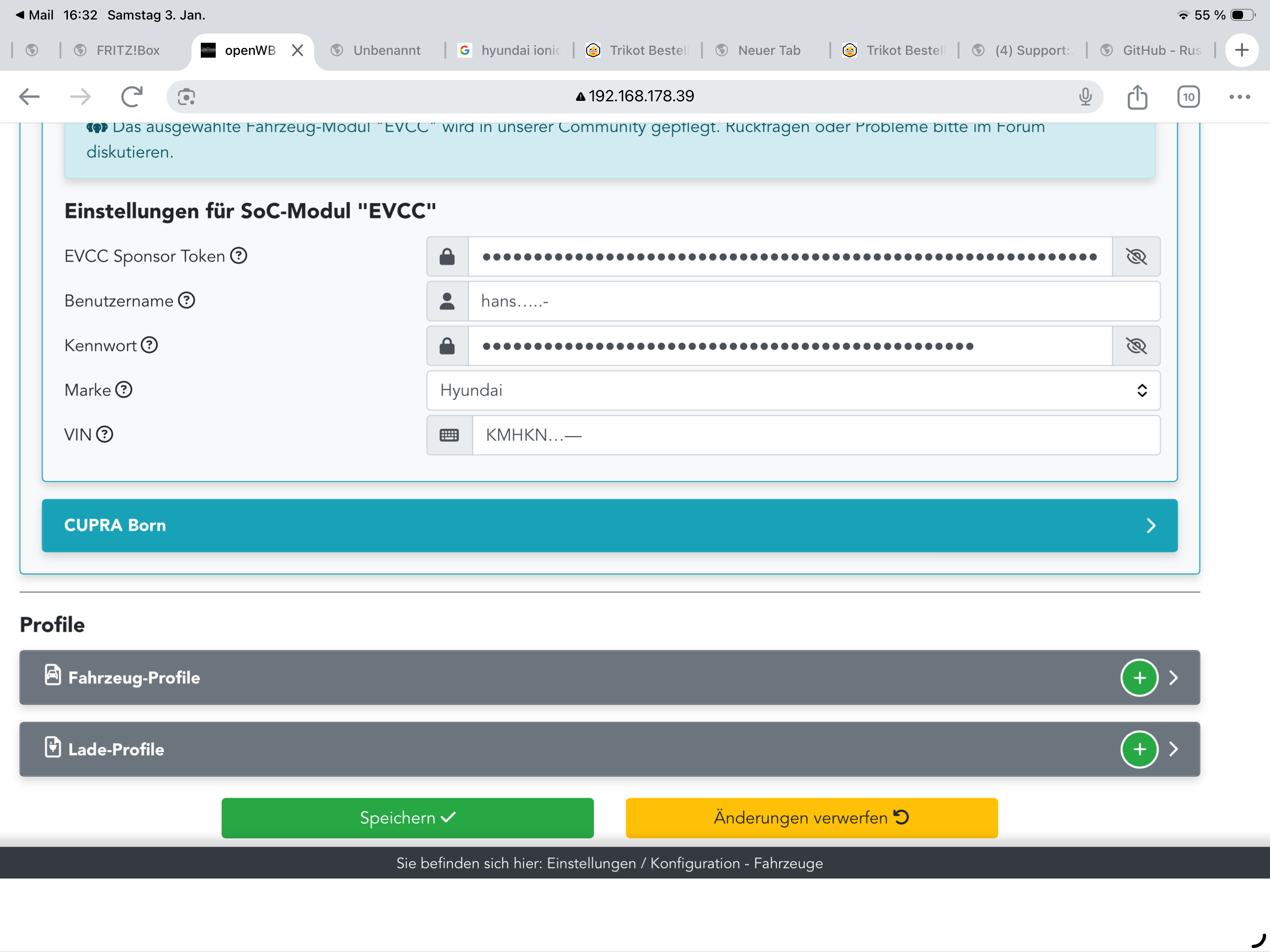Click the help icon beside Benutzername
This screenshot has height=952, width=1270.
tap(186, 300)
